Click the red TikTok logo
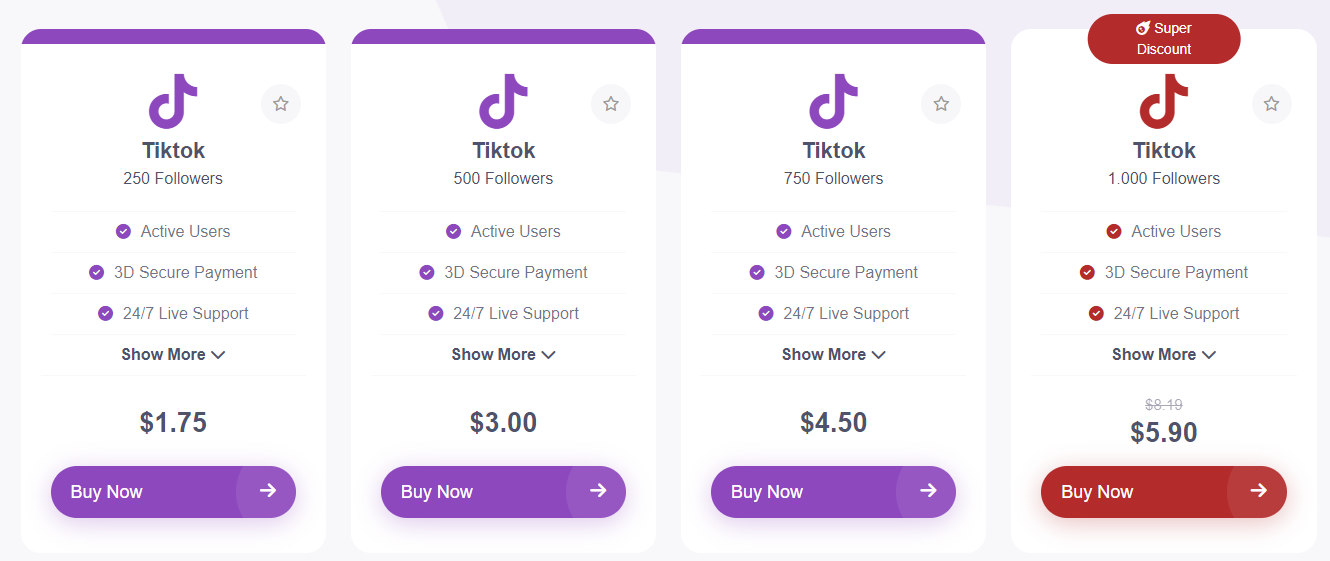The image size is (1330, 561). coord(1164,101)
